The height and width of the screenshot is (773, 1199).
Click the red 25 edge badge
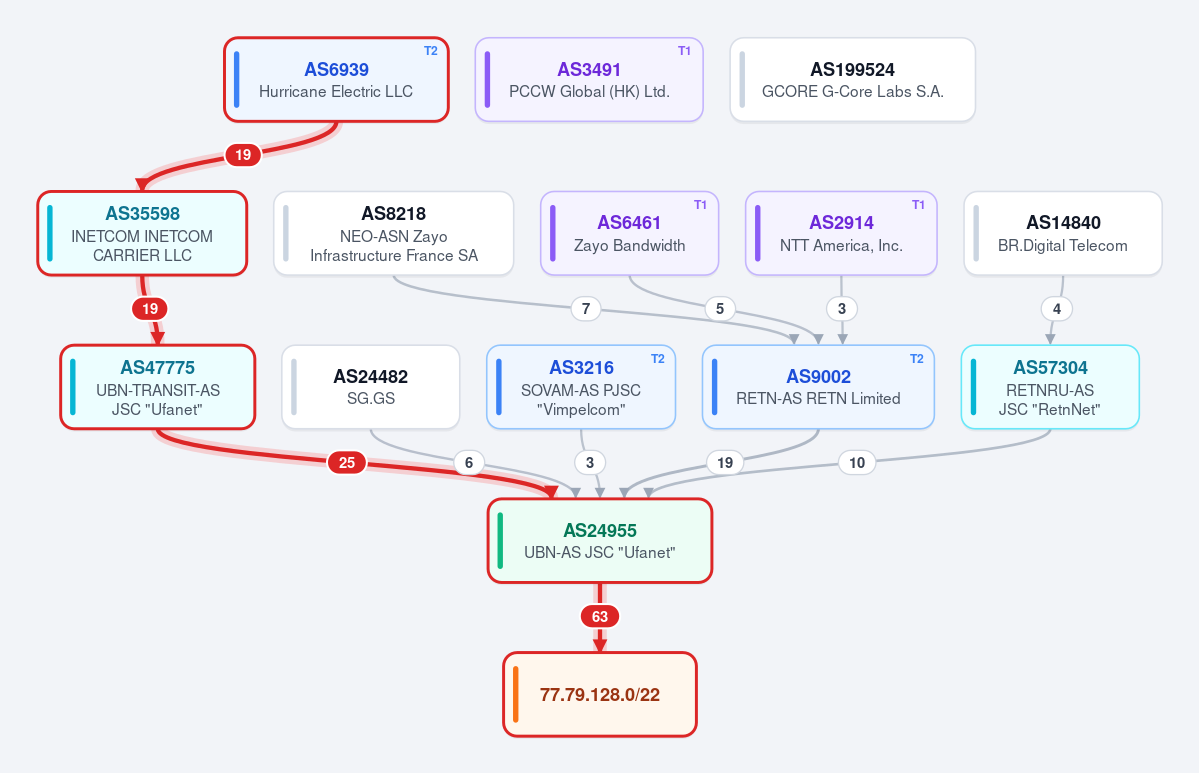(347, 463)
